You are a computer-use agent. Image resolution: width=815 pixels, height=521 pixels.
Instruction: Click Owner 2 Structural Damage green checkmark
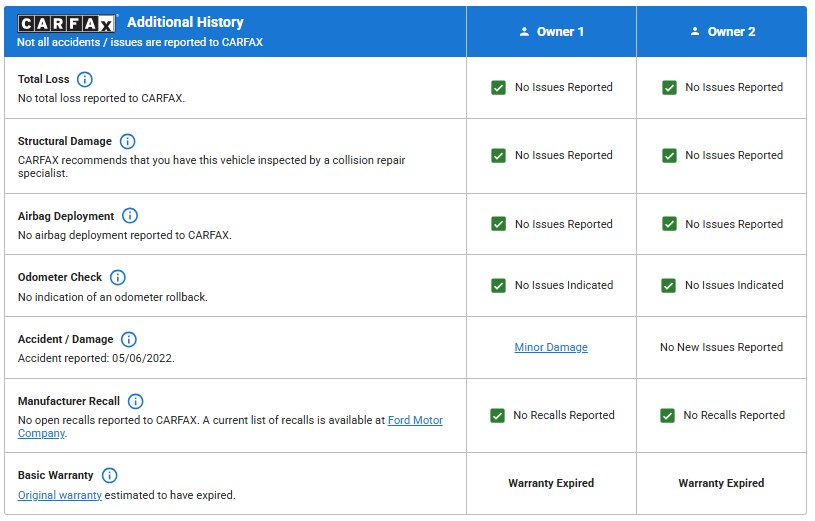click(x=669, y=155)
